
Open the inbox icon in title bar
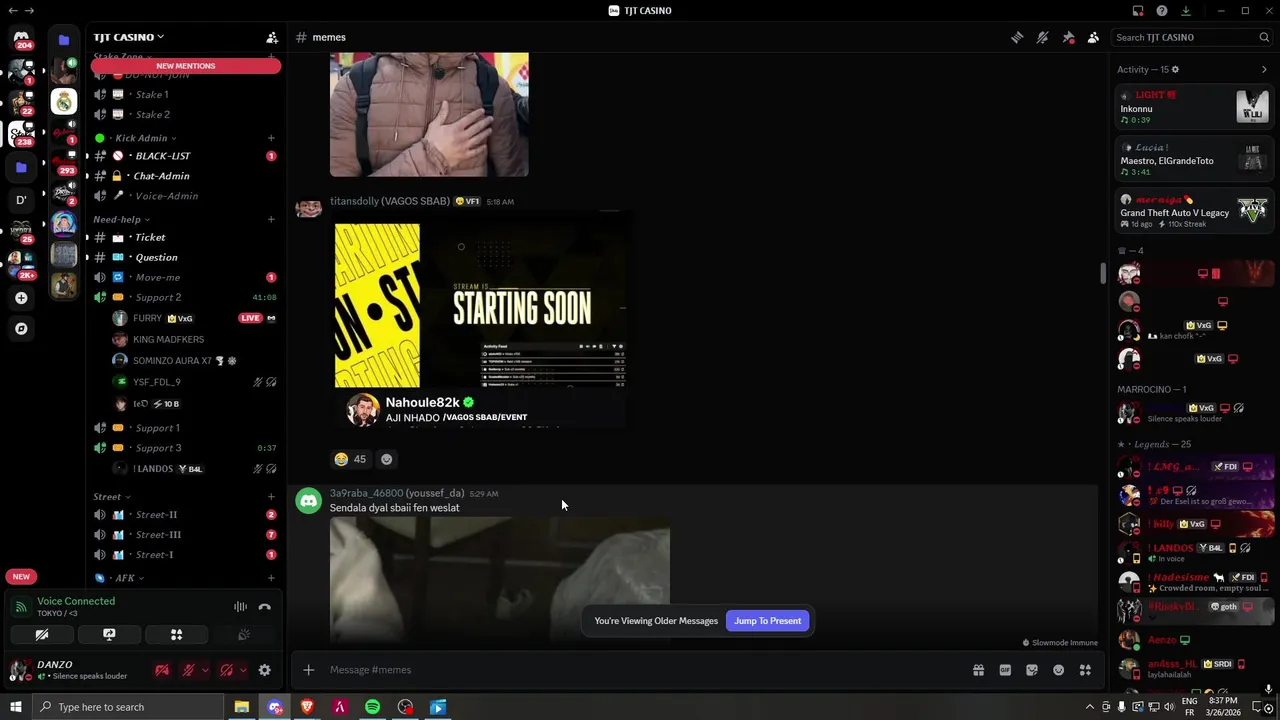pos(1138,11)
